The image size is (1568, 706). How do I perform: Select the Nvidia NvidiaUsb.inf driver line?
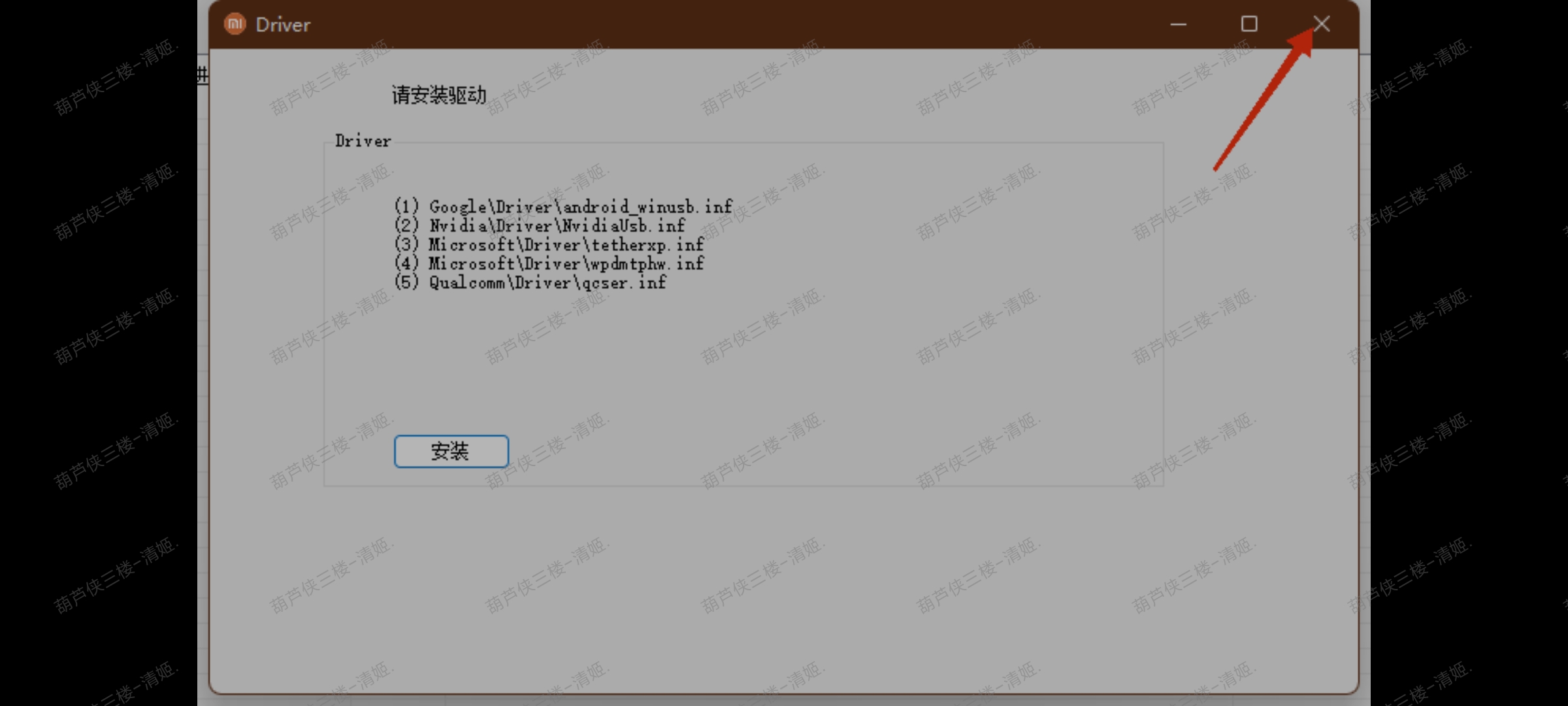tap(540, 226)
